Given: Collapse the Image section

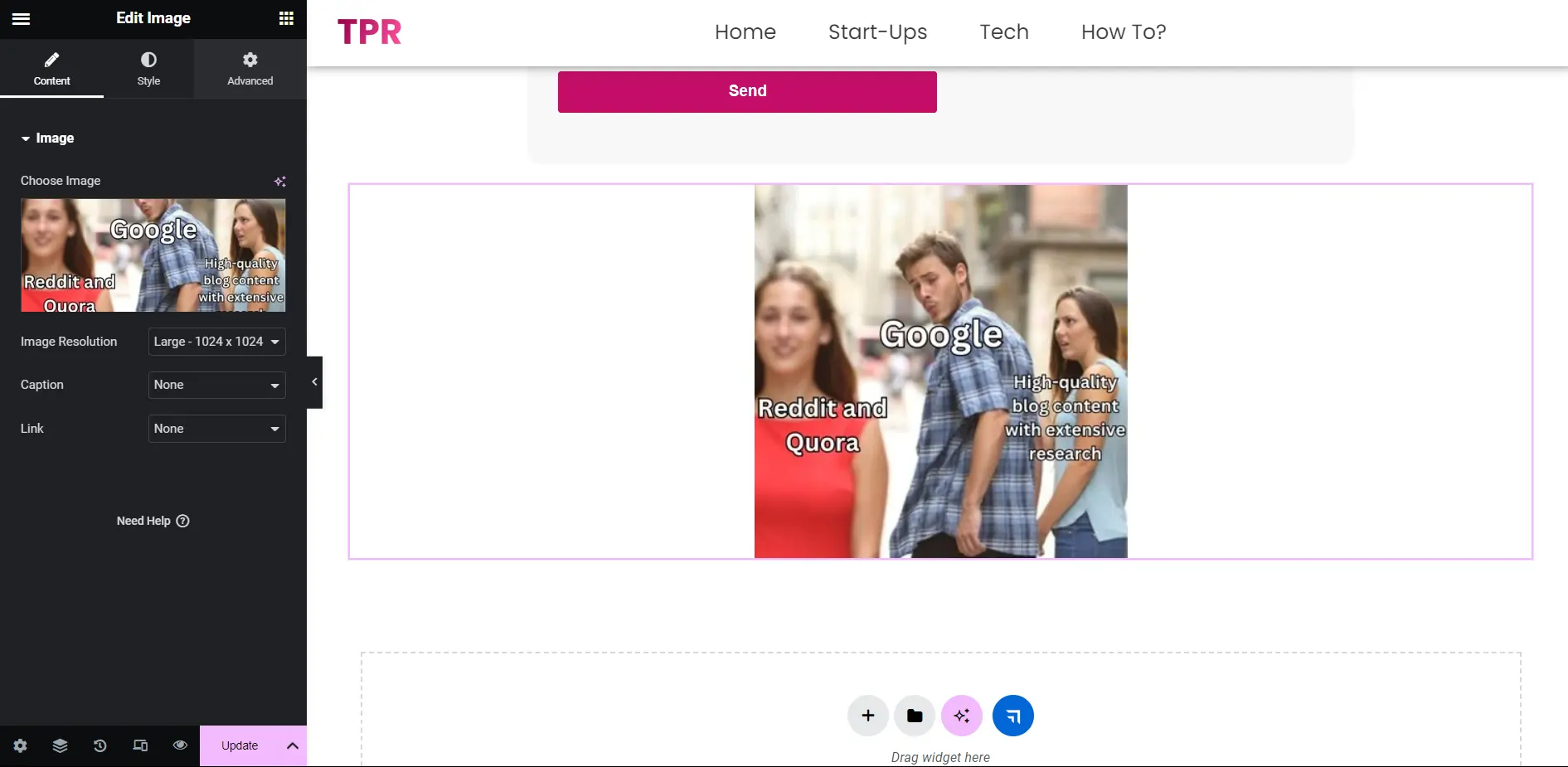Looking at the screenshot, I should (x=48, y=138).
